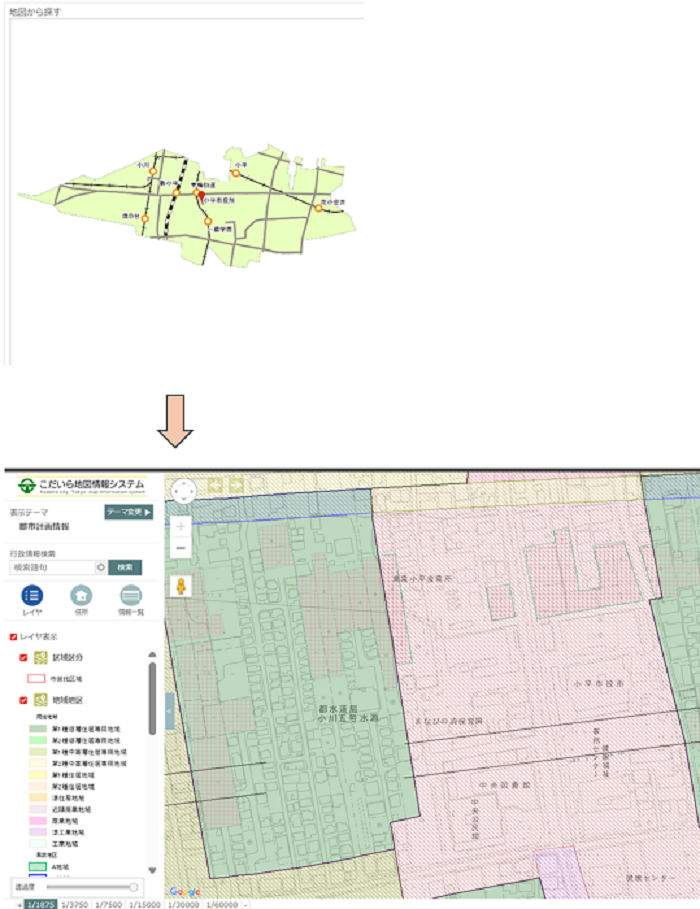Click the map zoom in plus button

[x=181, y=526]
